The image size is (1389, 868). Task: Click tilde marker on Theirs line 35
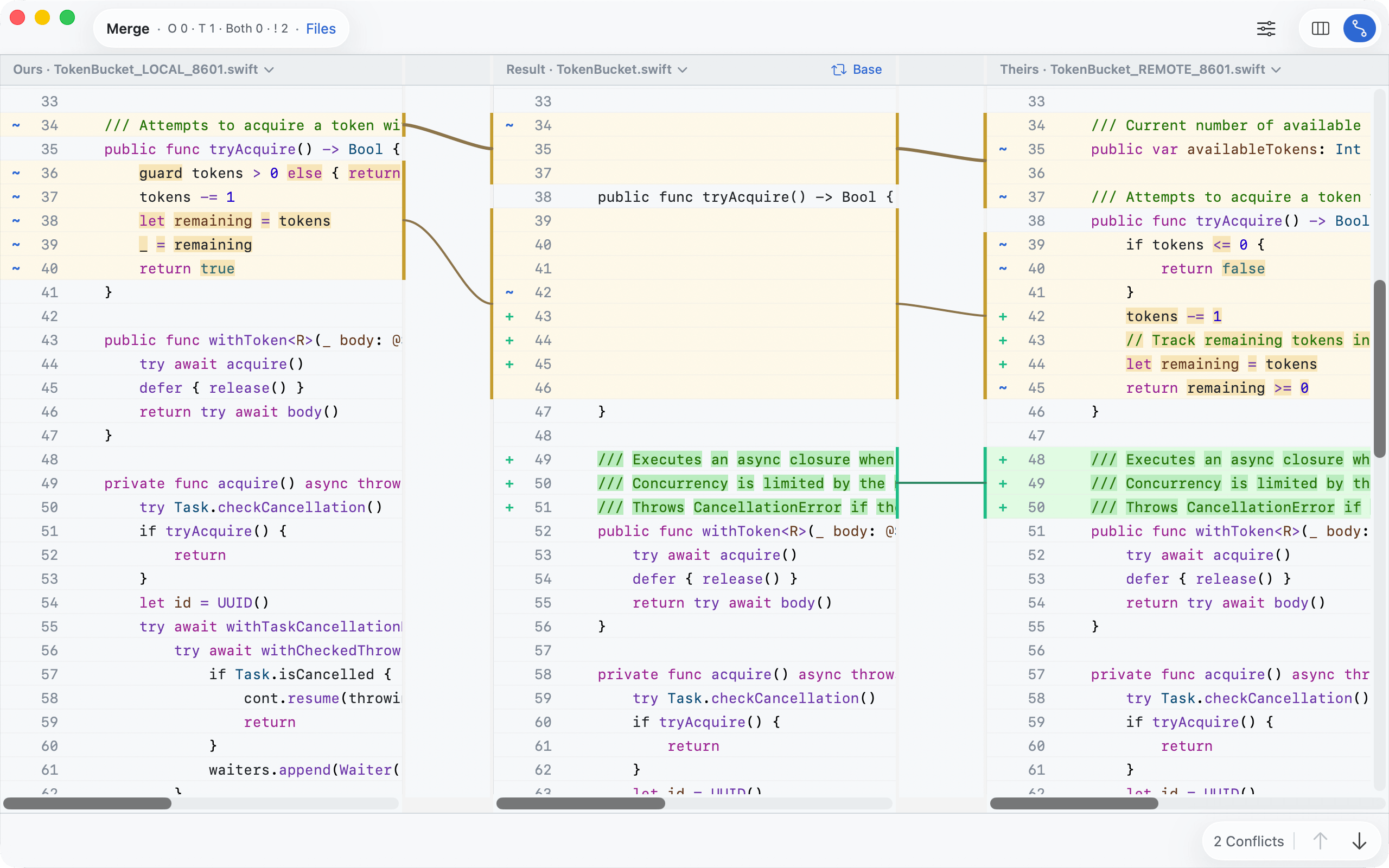click(1003, 149)
